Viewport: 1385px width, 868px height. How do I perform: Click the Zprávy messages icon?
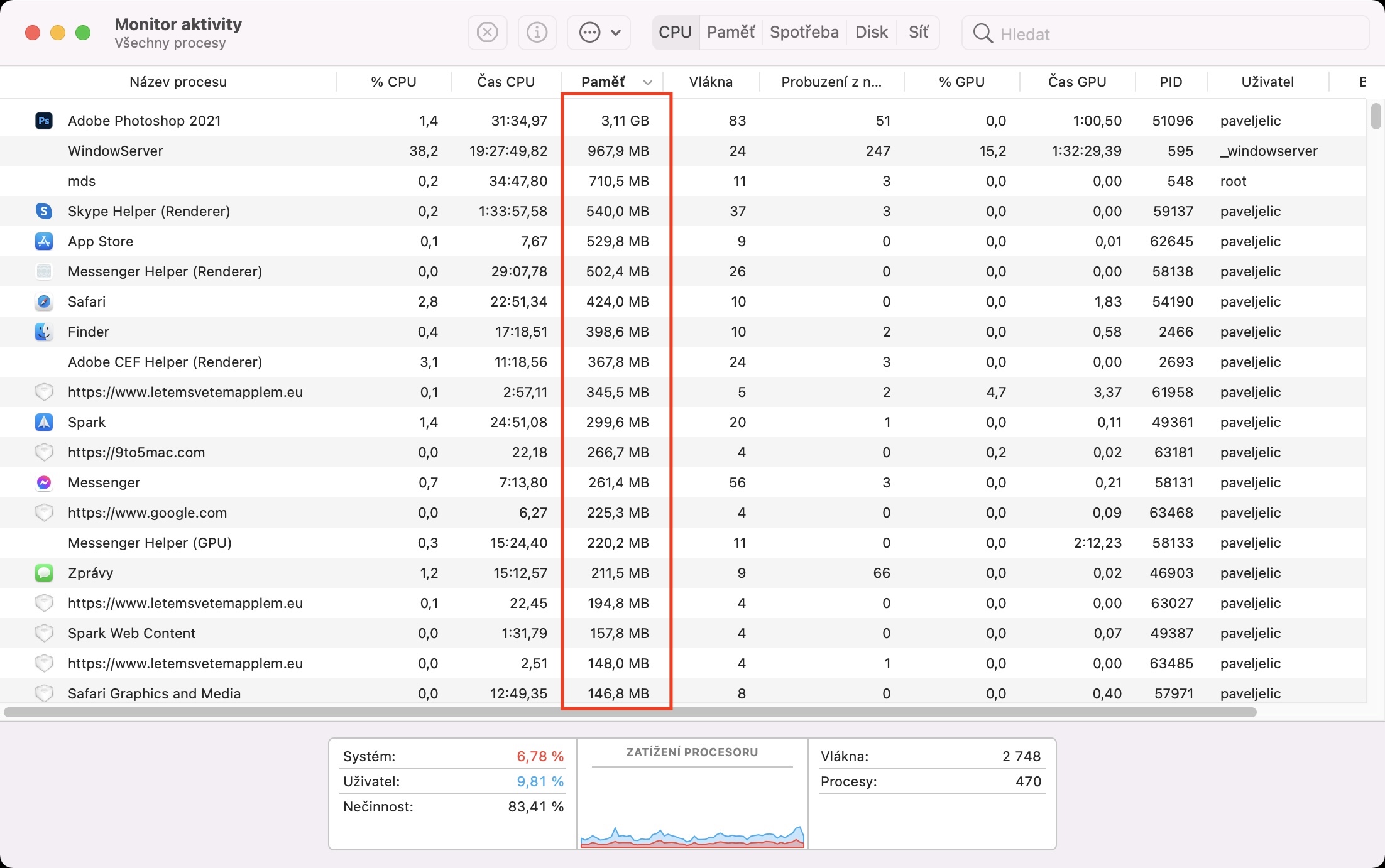click(43, 573)
